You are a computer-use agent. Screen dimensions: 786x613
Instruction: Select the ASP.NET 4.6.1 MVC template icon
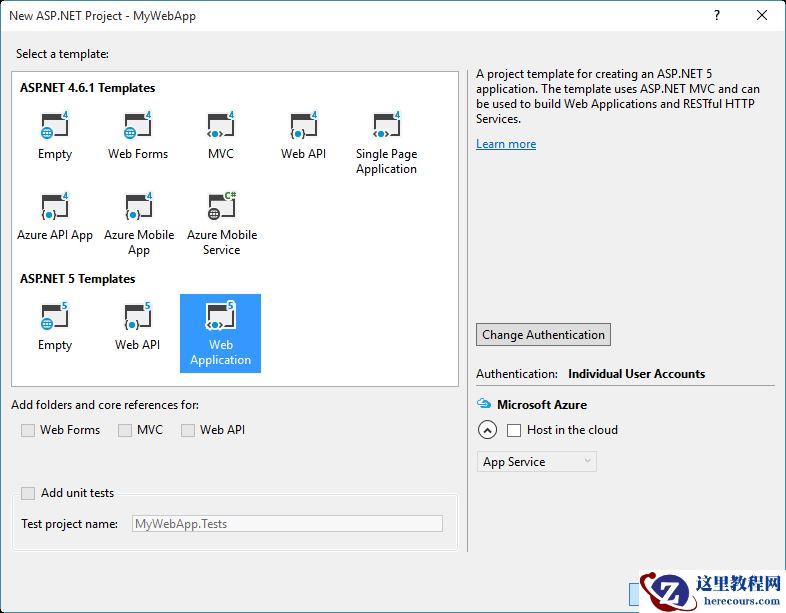pyautogui.click(x=221, y=125)
